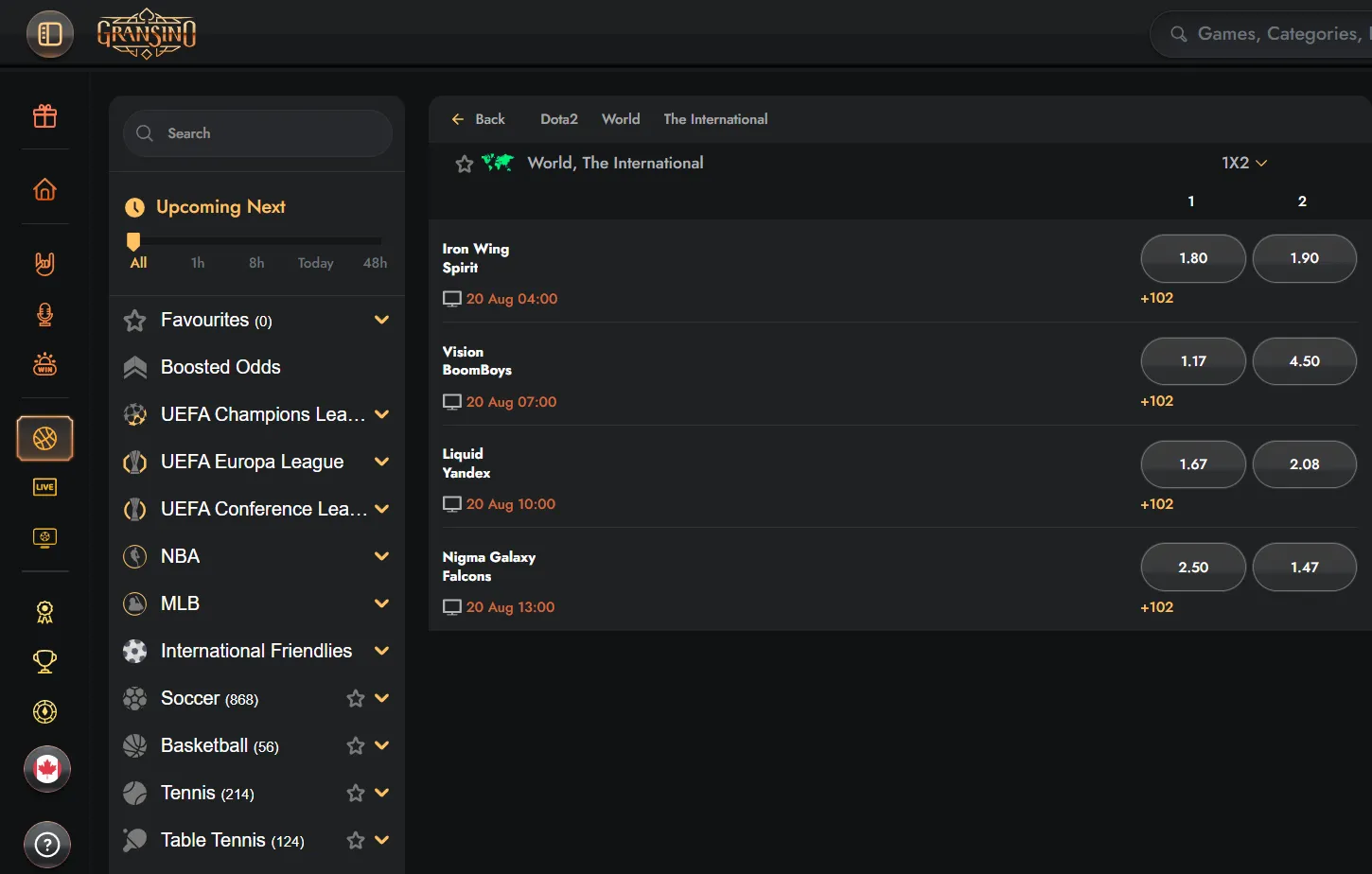Select the 1h time filter
Screen dimensions: 1372x874
(x=198, y=263)
